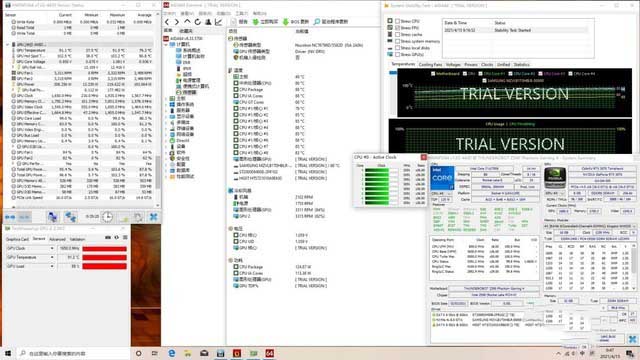
Task: Enable Stress system memory checkbox
Action: (397, 41)
